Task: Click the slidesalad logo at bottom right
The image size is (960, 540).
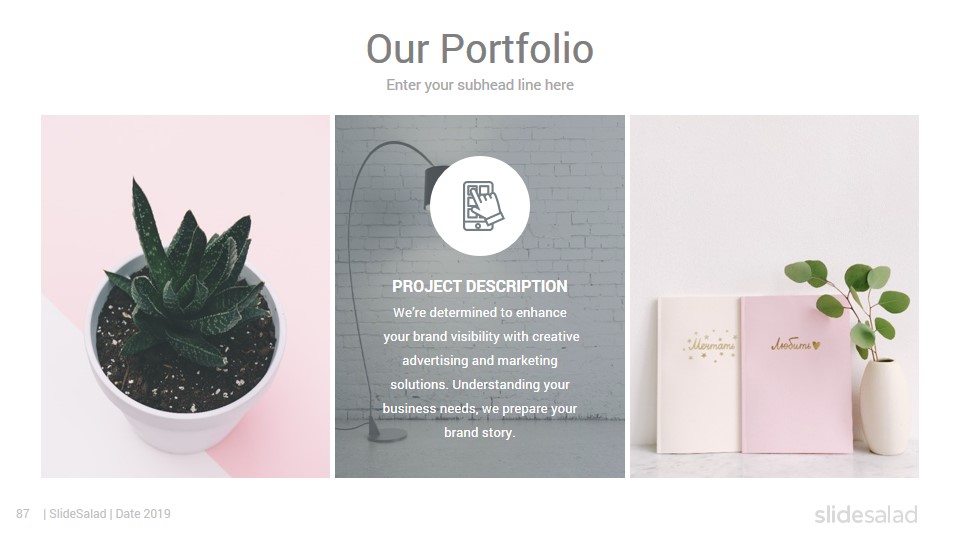Action: [866, 515]
